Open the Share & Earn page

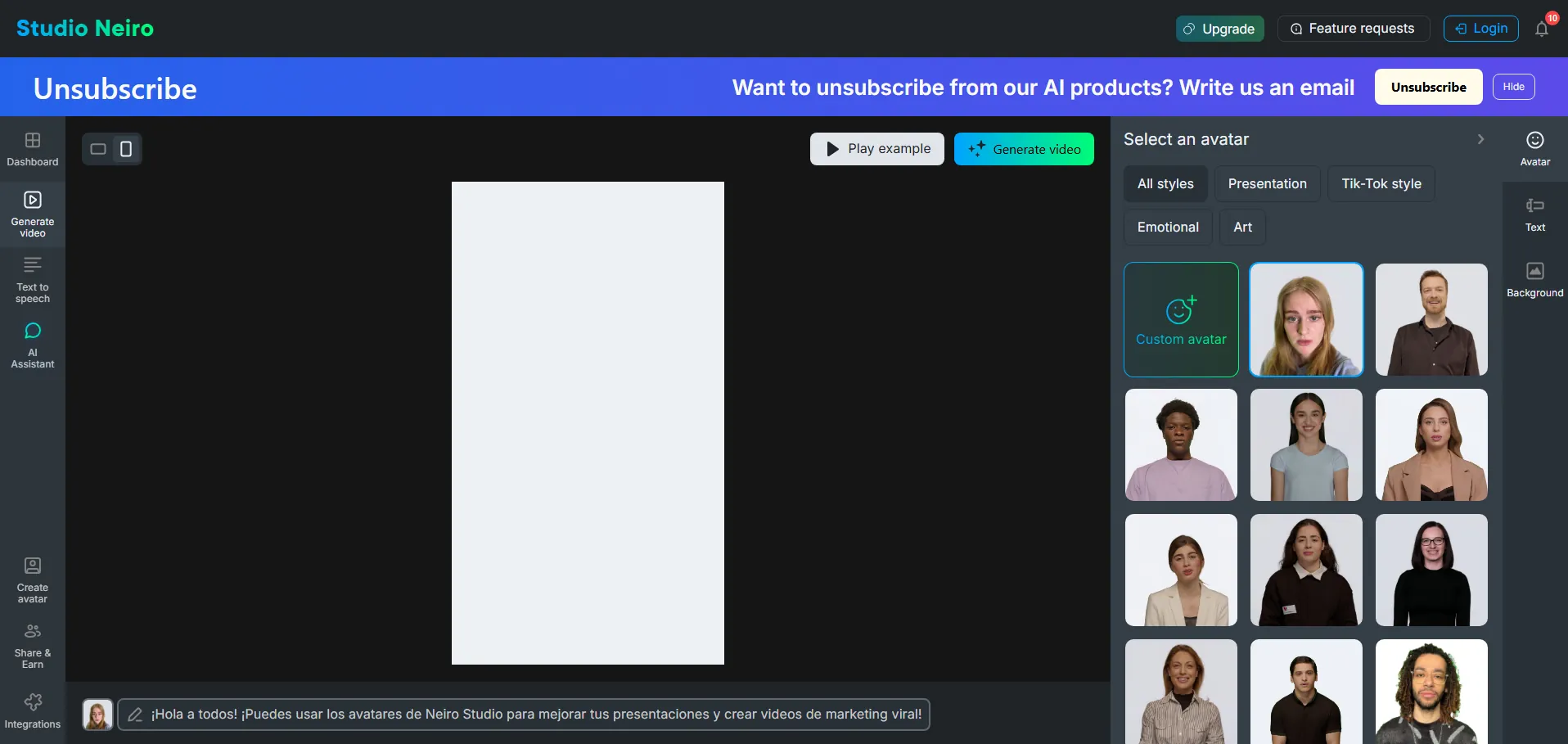pos(33,646)
